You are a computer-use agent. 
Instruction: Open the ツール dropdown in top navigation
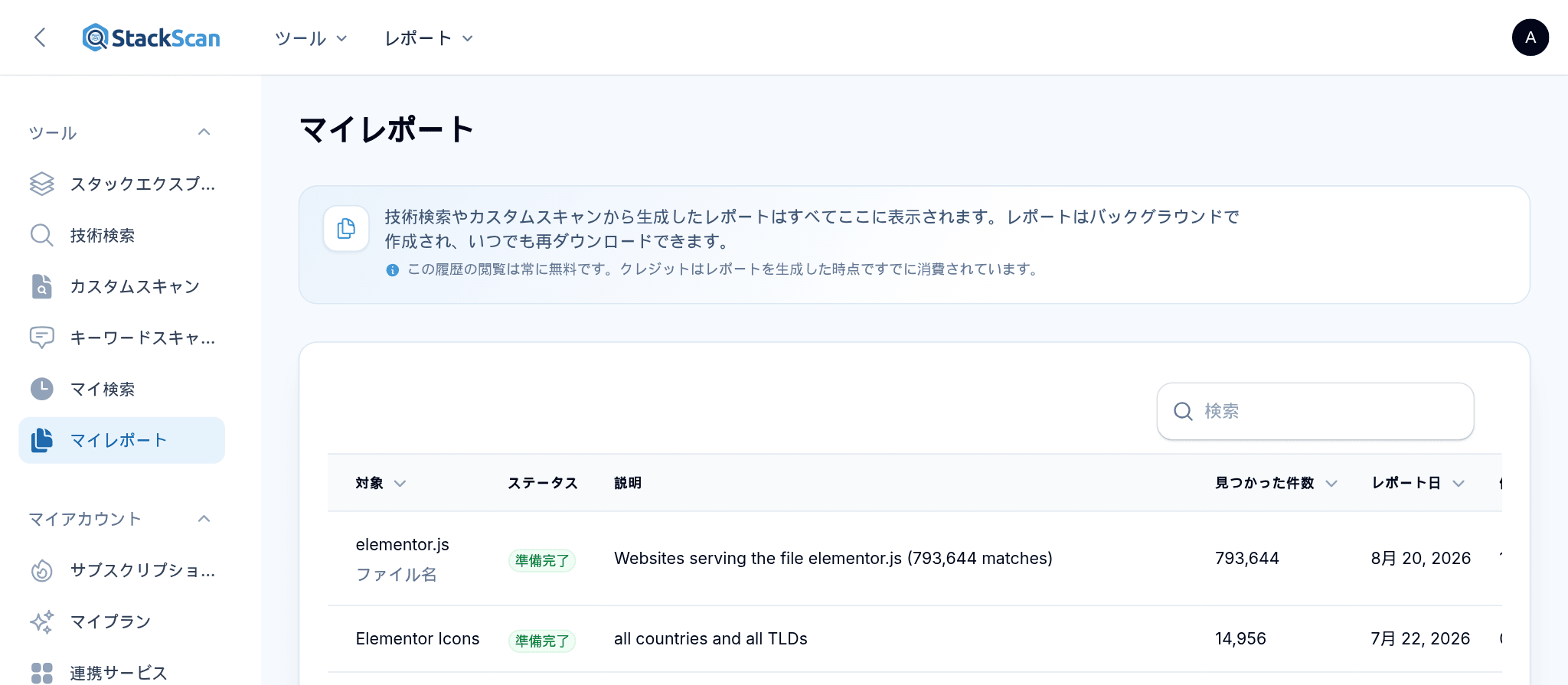311,38
